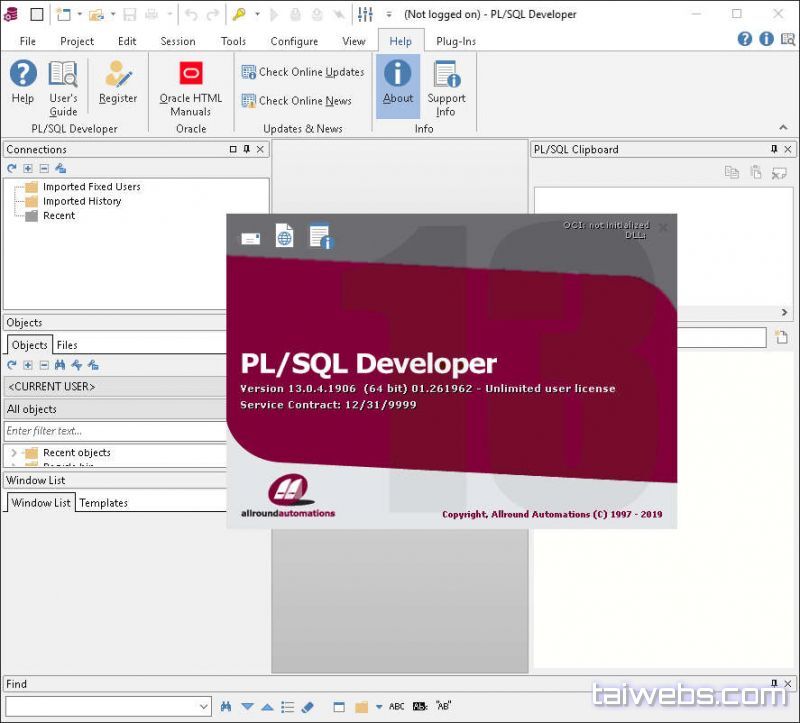This screenshot has width=800, height=723.
Task: Refresh the Connections list
Action: pos(11,168)
